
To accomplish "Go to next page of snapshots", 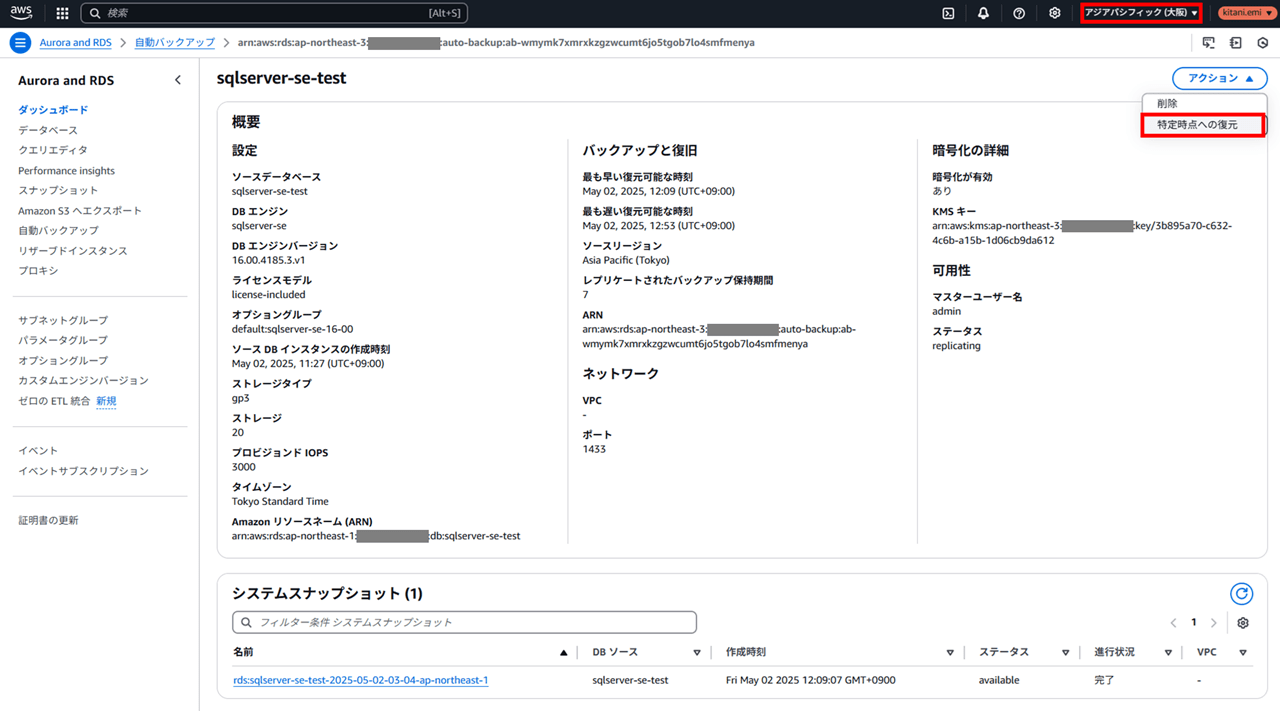I will [x=1213, y=623].
